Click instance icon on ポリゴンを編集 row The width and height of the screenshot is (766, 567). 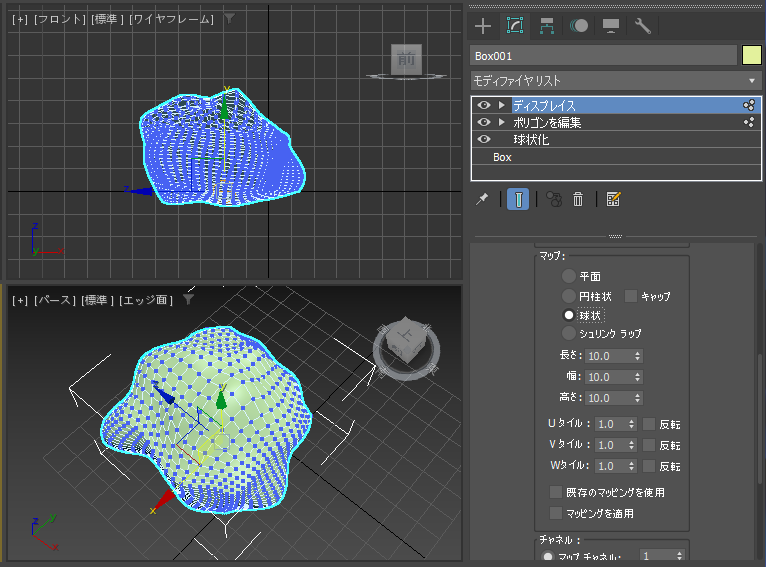748,122
